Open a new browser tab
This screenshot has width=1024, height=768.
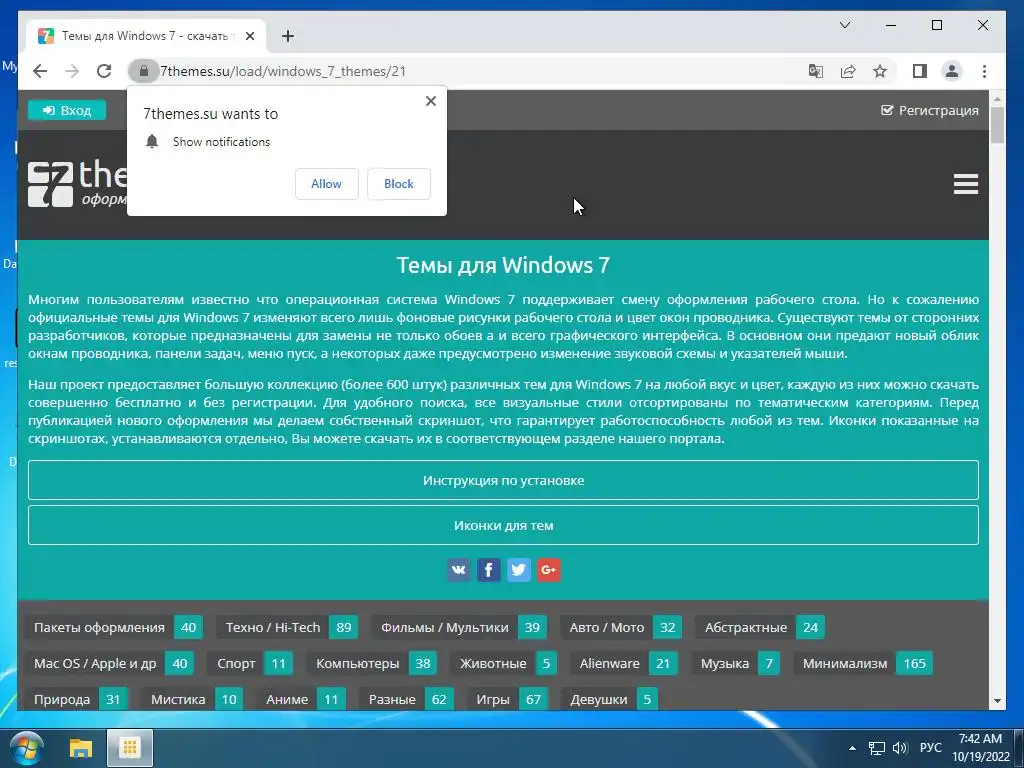287,36
